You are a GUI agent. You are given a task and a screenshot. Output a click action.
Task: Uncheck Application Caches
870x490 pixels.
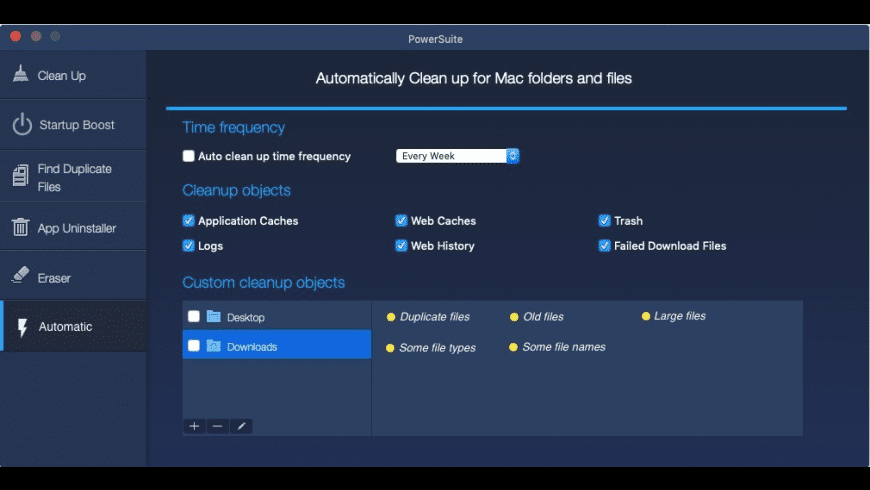point(189,220)
